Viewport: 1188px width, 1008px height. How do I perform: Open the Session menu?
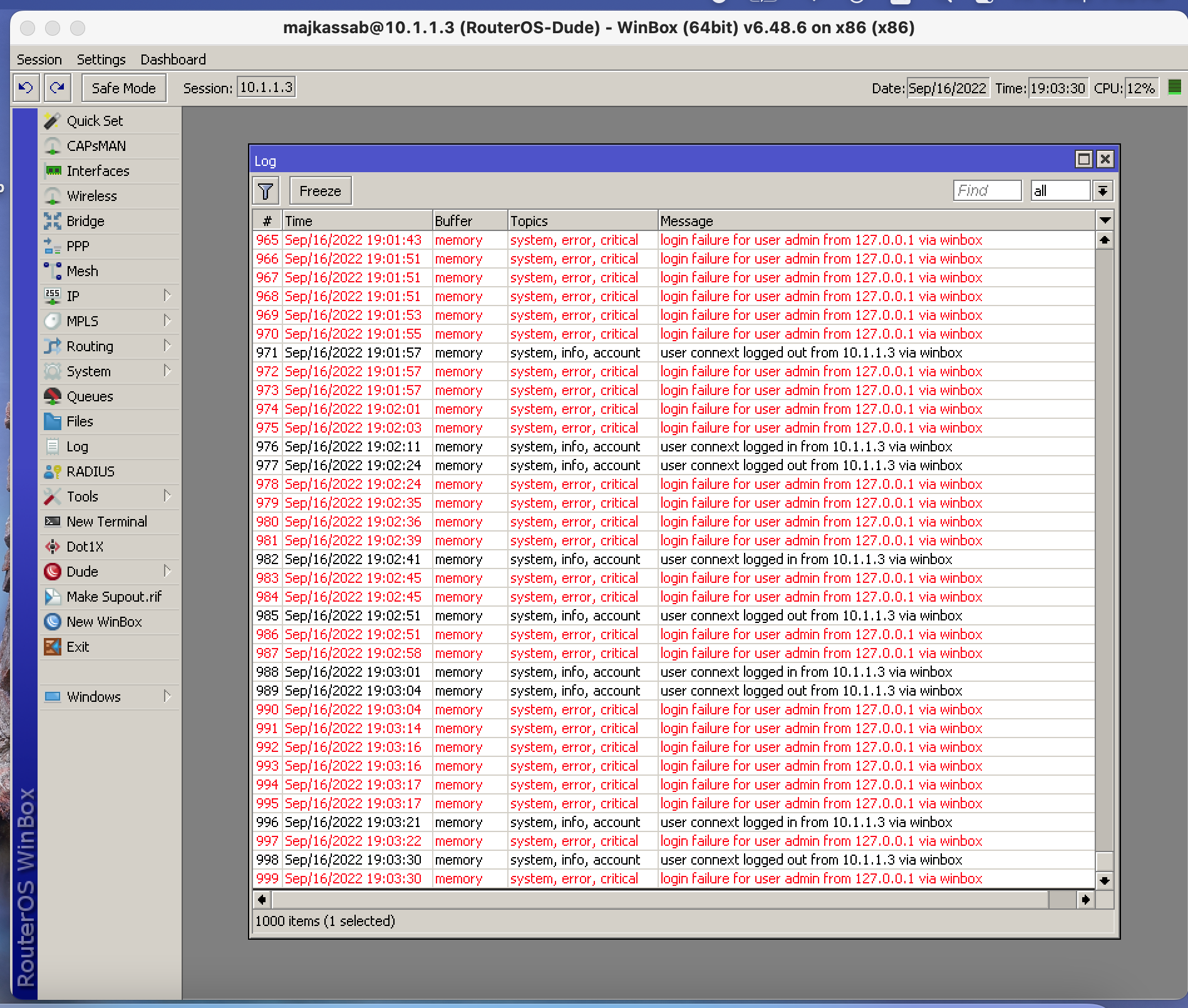tap(39, 59)
